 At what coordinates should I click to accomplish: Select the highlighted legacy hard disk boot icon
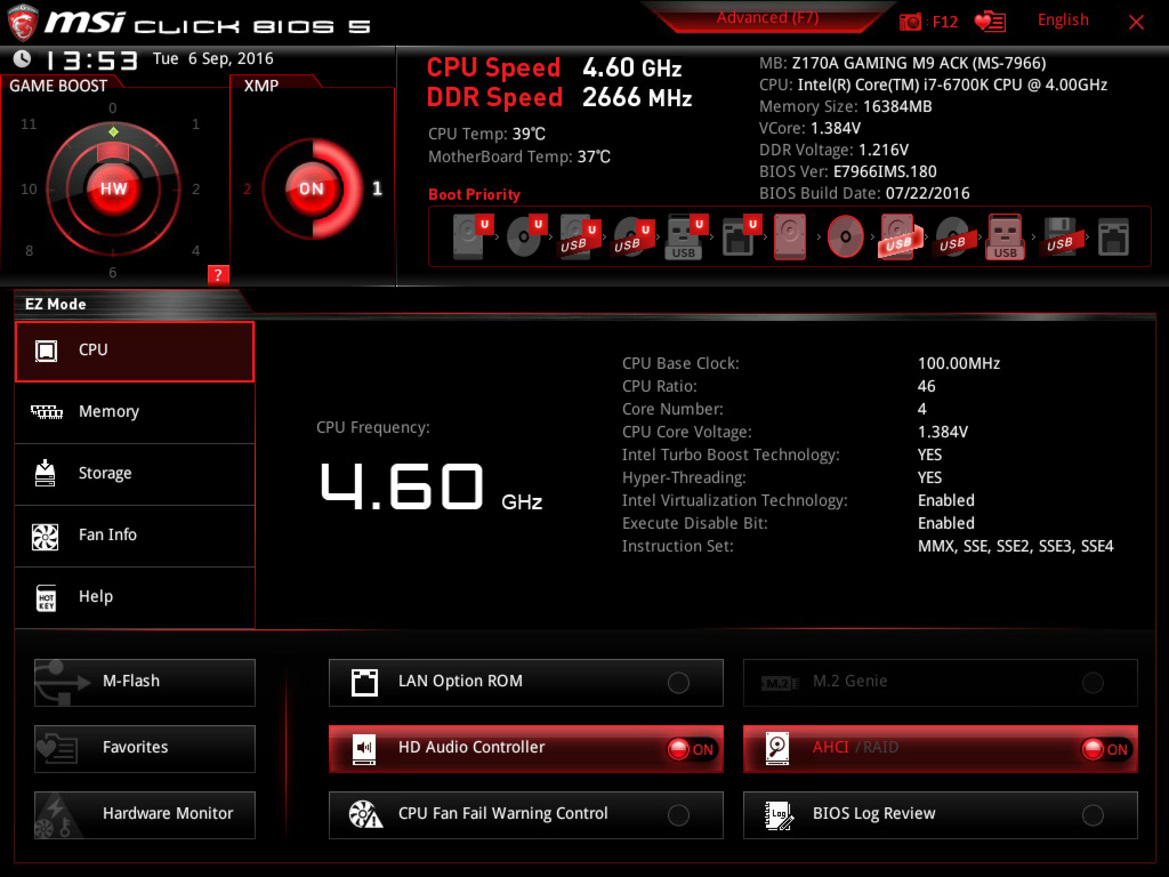pos(790,236)
